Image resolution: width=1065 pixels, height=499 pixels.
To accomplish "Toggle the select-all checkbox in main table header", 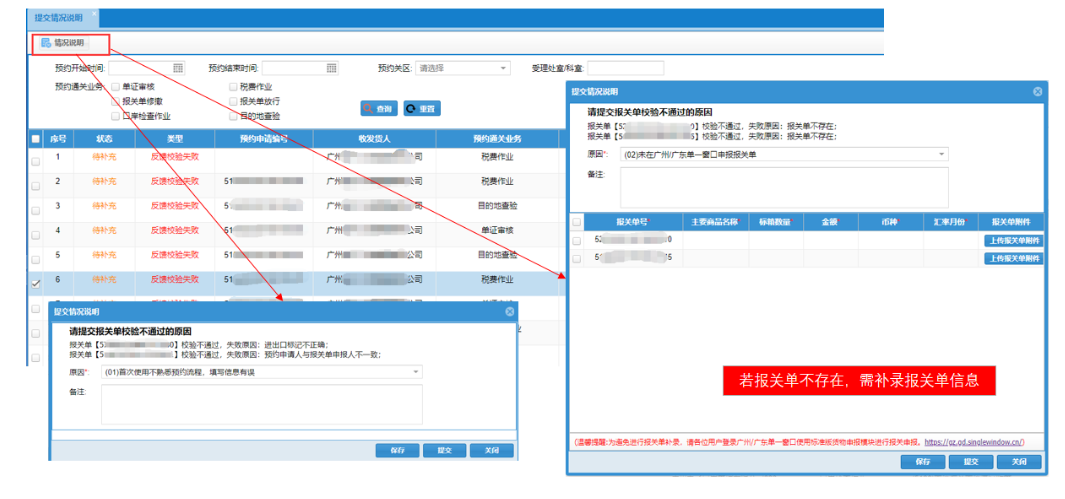I will click(x=35, y=138).
